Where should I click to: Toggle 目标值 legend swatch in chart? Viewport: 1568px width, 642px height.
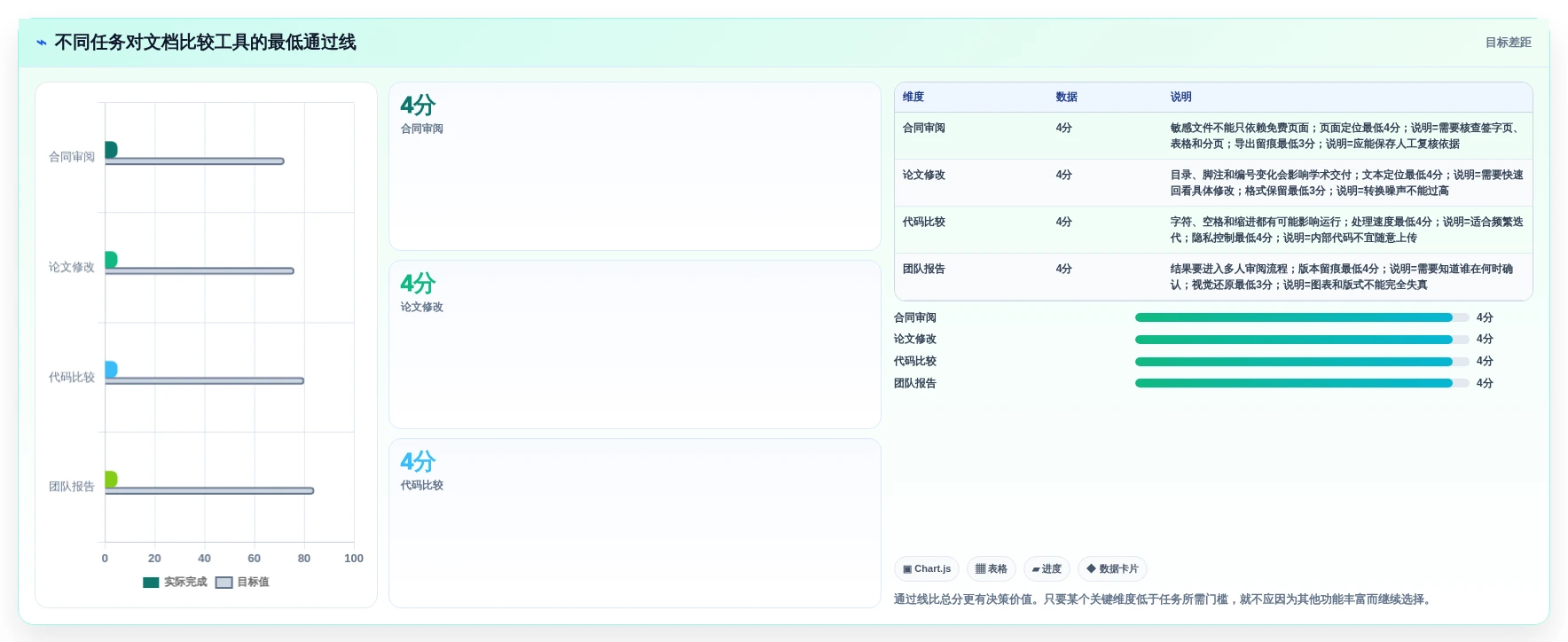click(223, 583)
